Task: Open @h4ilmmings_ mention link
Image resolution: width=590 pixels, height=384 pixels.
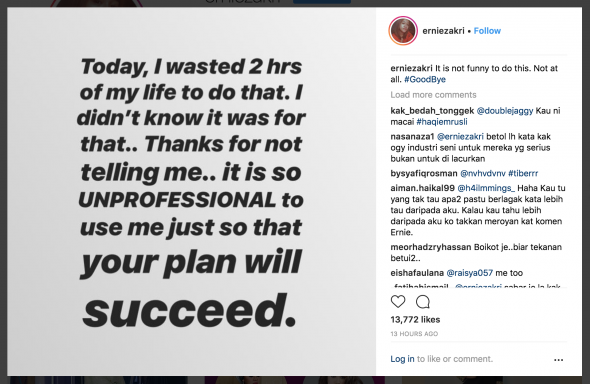Action: coord(486,188)
